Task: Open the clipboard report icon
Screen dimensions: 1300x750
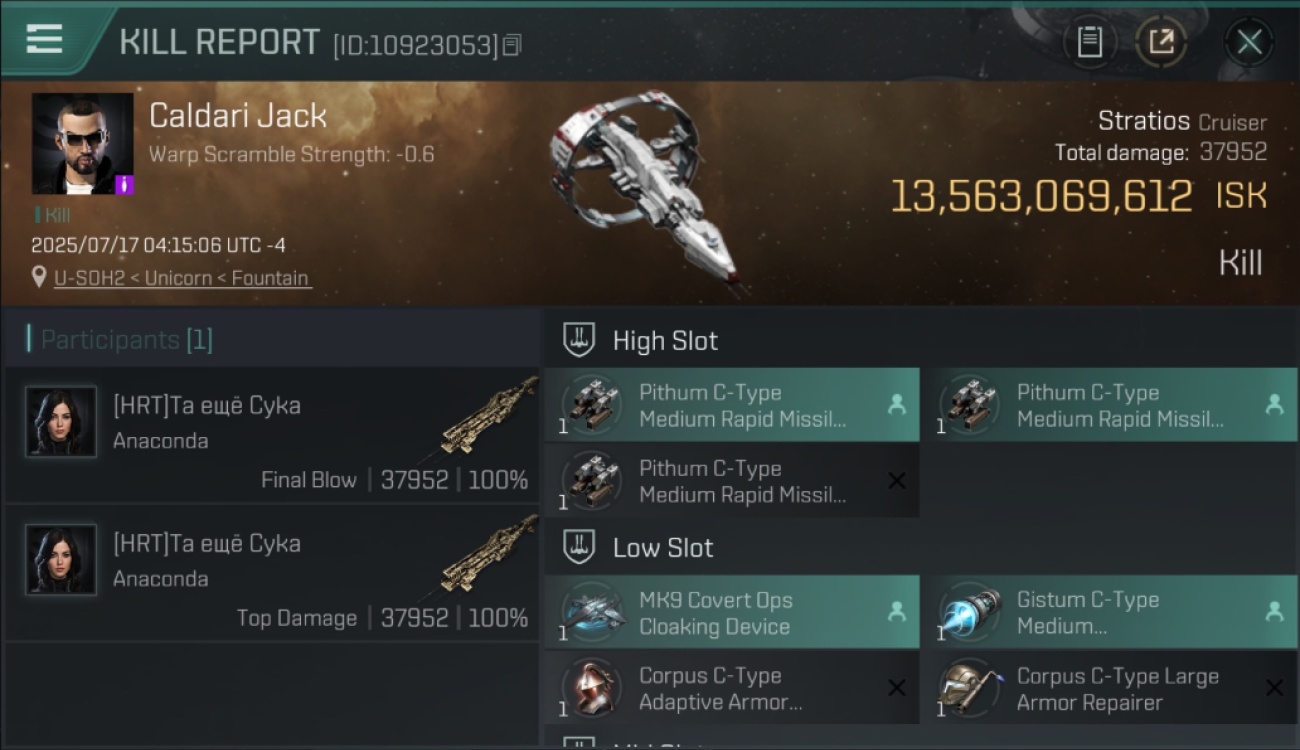Action: (x=1089, y=42)
